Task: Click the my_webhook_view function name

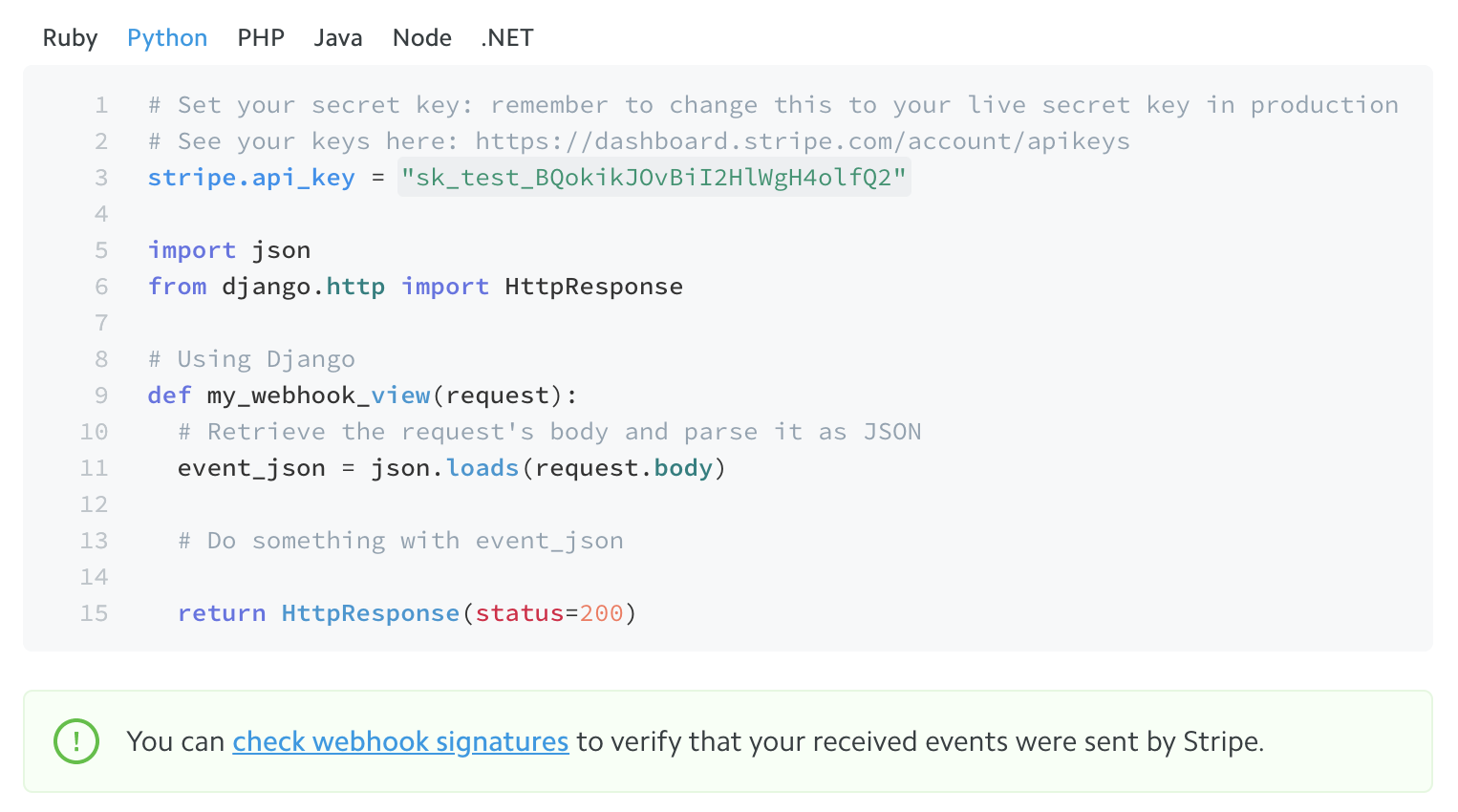Action: coord(318,395)
